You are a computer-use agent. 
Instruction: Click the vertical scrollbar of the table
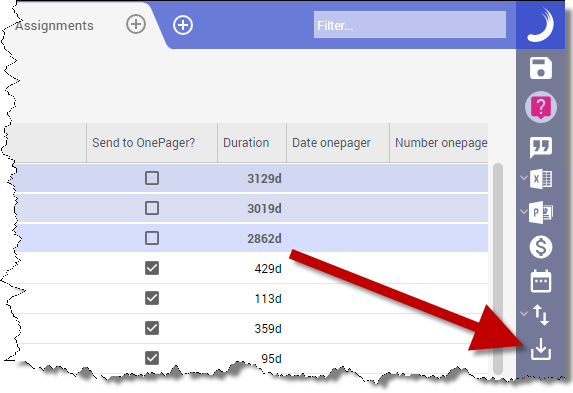click(498, 269)
